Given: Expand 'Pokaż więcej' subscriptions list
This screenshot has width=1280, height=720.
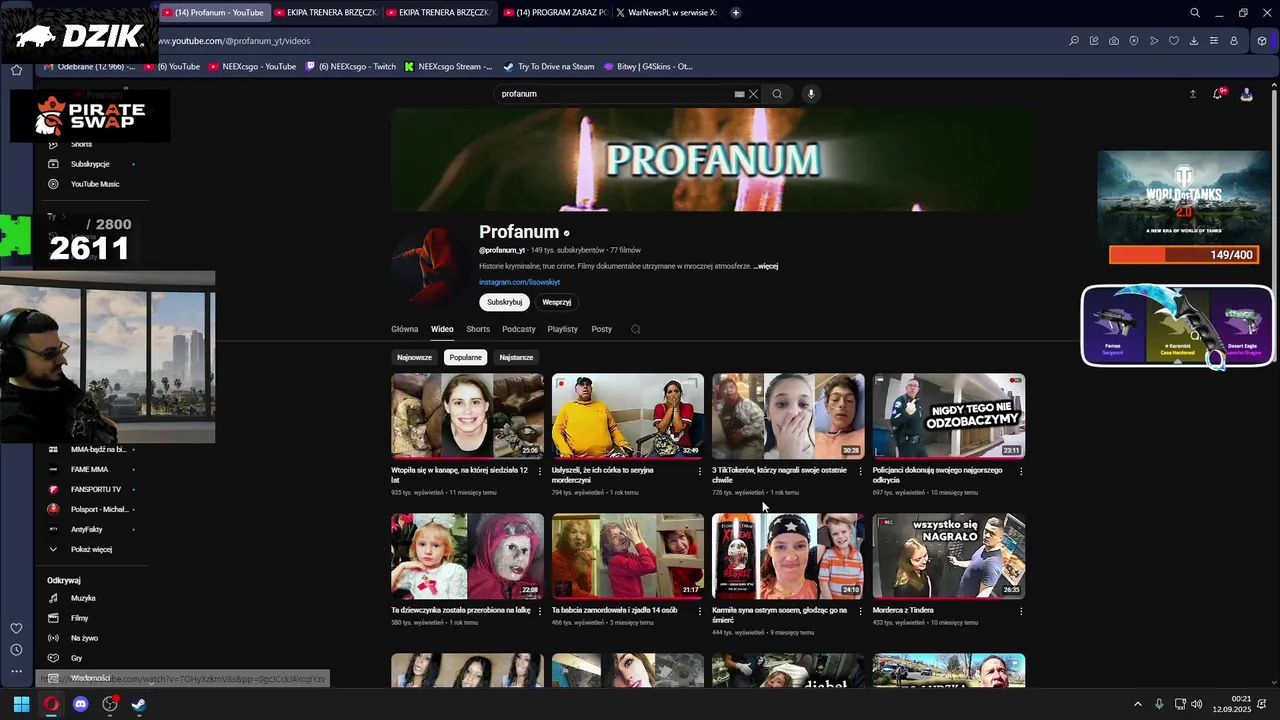Looking at the screenshot, I should [91, 549].
